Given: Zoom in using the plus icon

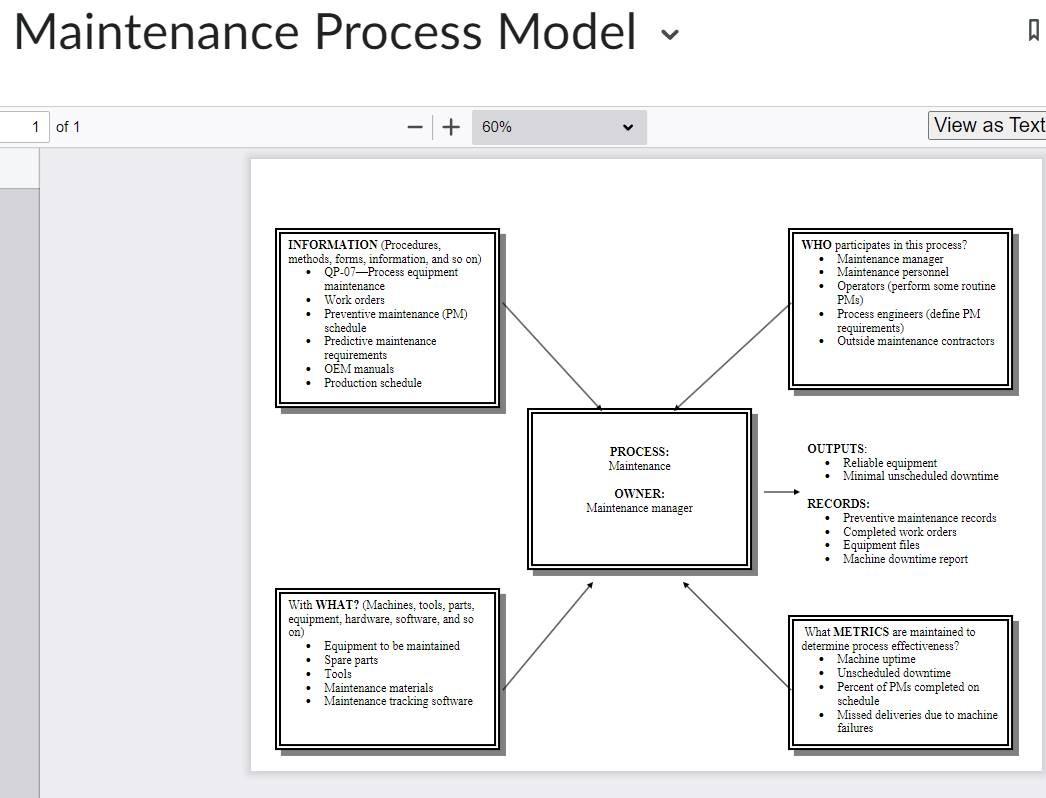Looking at the screenshot, I should (x=450, y=126).
